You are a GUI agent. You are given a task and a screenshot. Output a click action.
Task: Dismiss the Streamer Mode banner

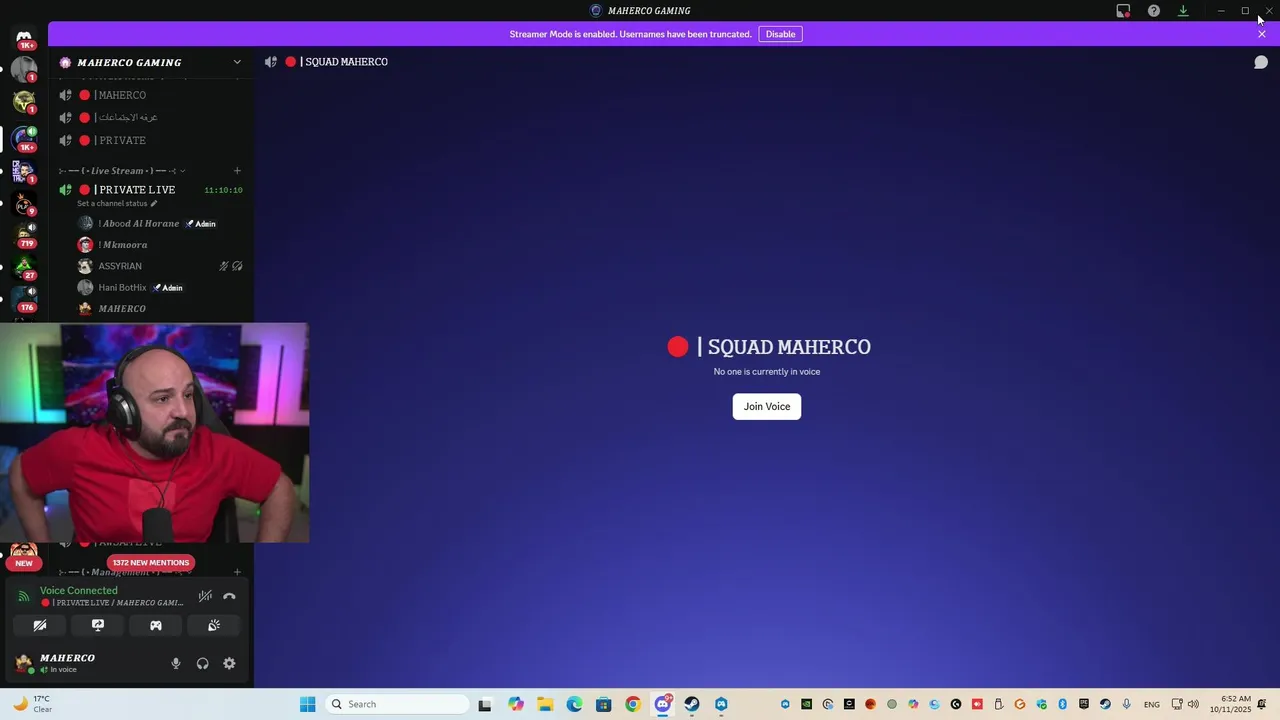(1262, 34)
